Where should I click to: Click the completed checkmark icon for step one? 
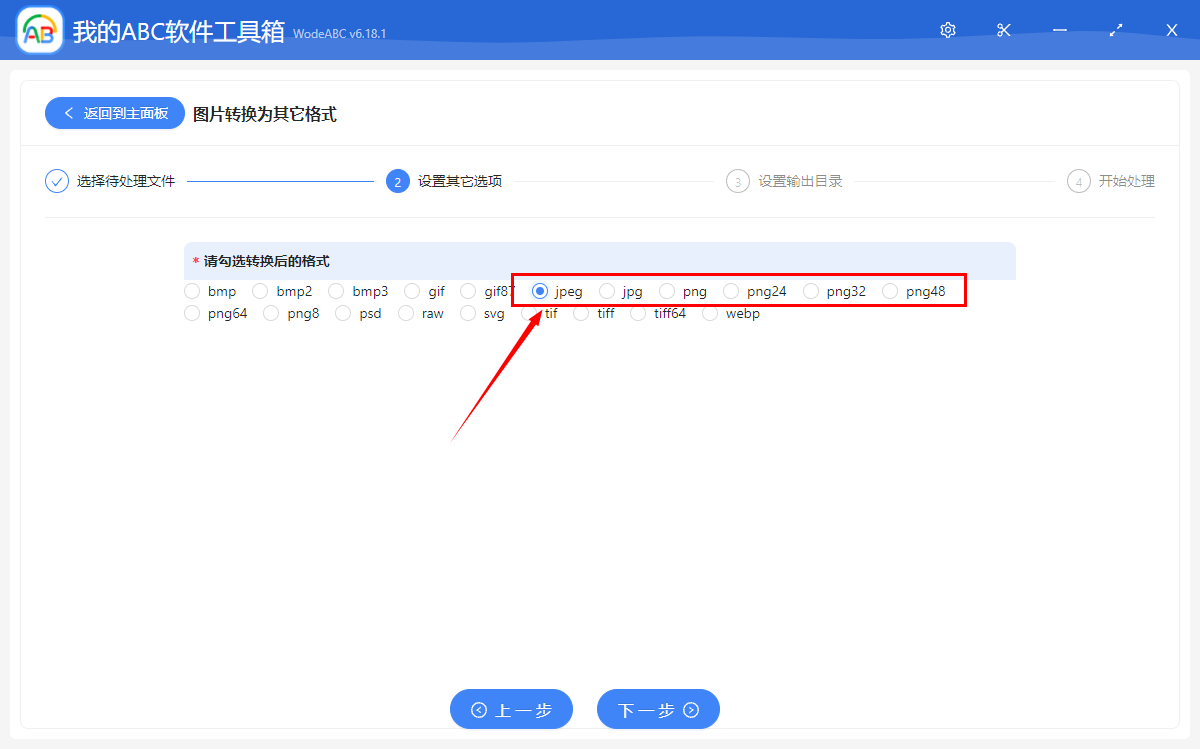[x=56, y=181]
